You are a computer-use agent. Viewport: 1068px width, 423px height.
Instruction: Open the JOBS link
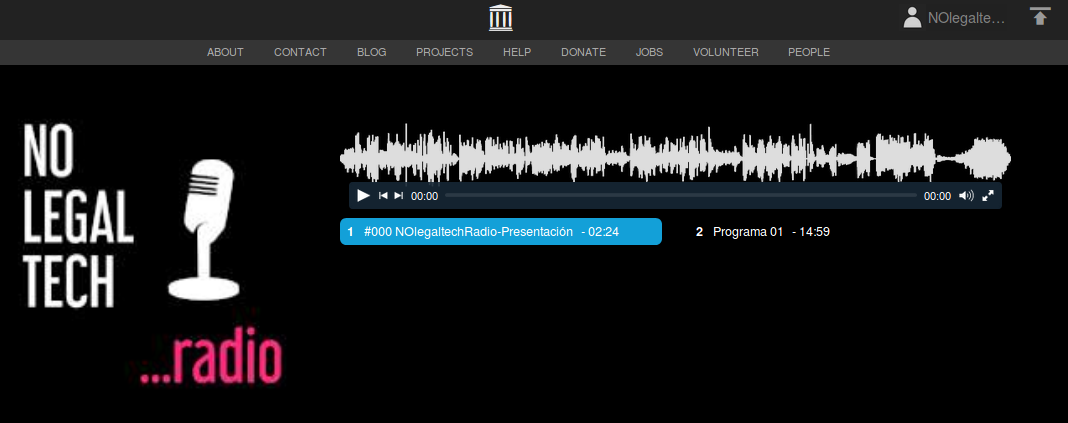[649, 52]
